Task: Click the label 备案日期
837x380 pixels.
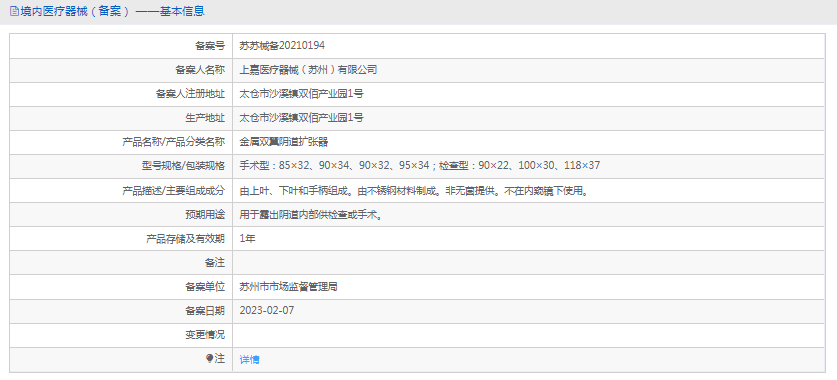Action: click(205, 311)
